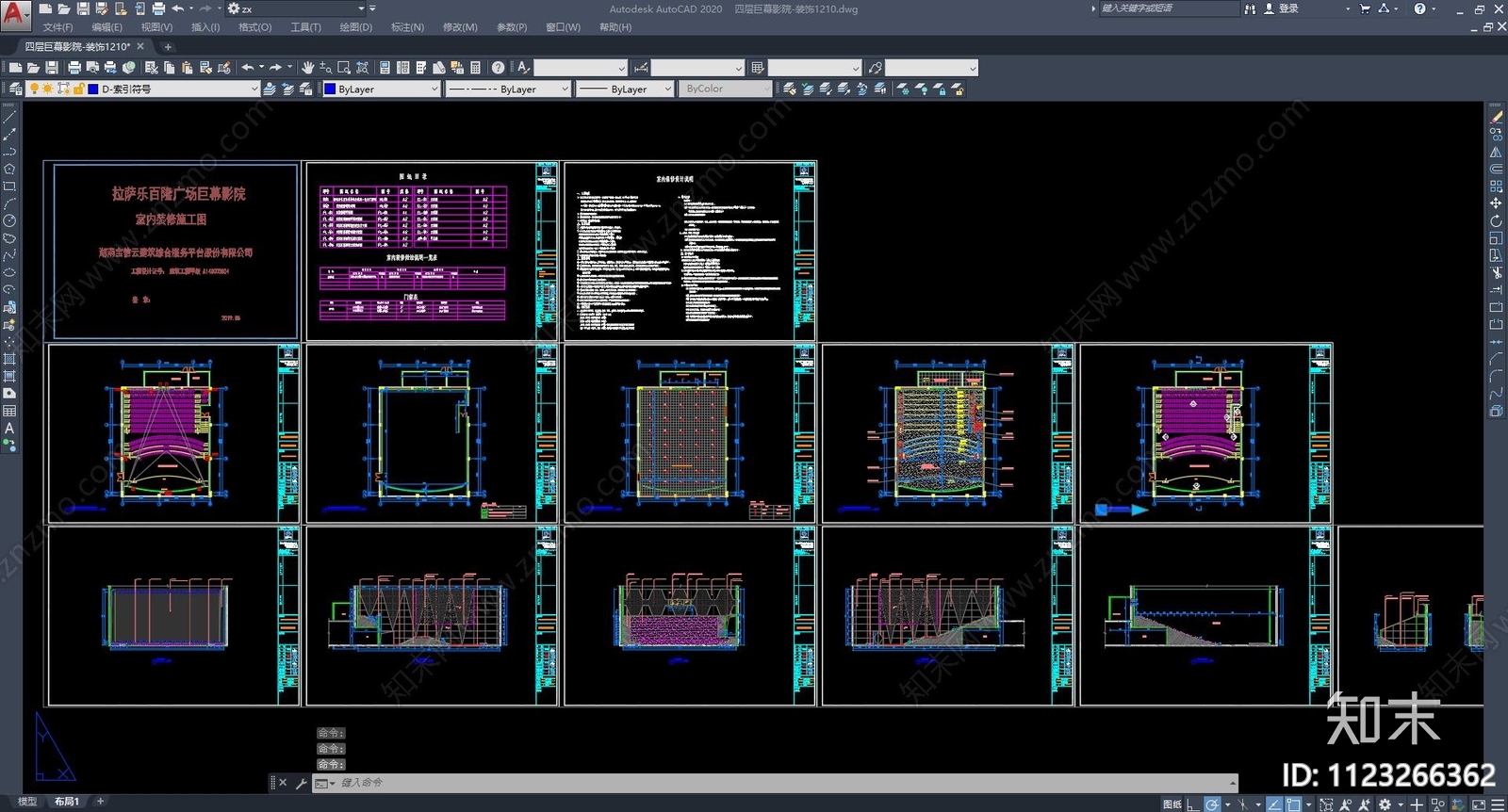Click the Plot printer icon in standard toolbar
The width and height of the screenshot is (1508, 812).
pyautogui.click(x=74, y=68)
